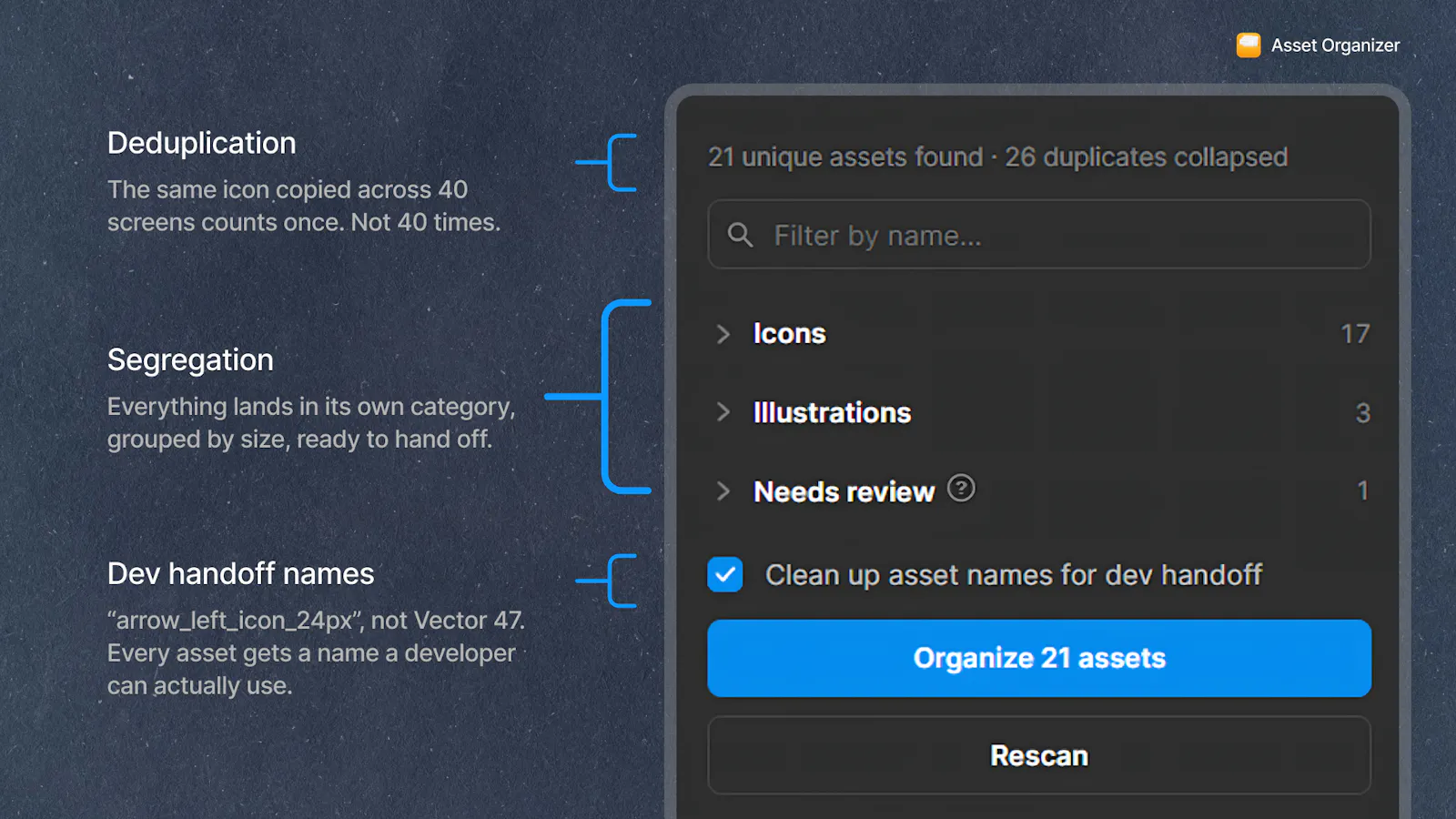Open the Needs review help icon
1456x819 pixels.
961,489
